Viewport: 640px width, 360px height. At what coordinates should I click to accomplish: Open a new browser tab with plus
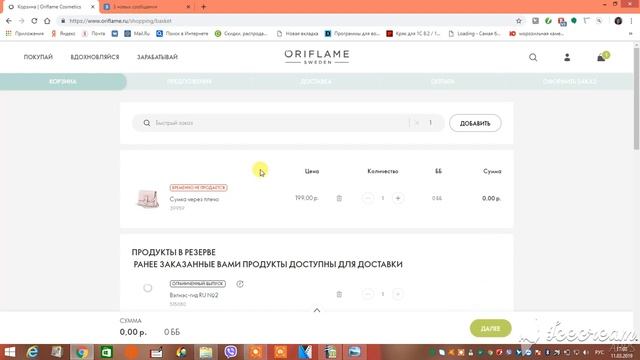tap(204, 7)
